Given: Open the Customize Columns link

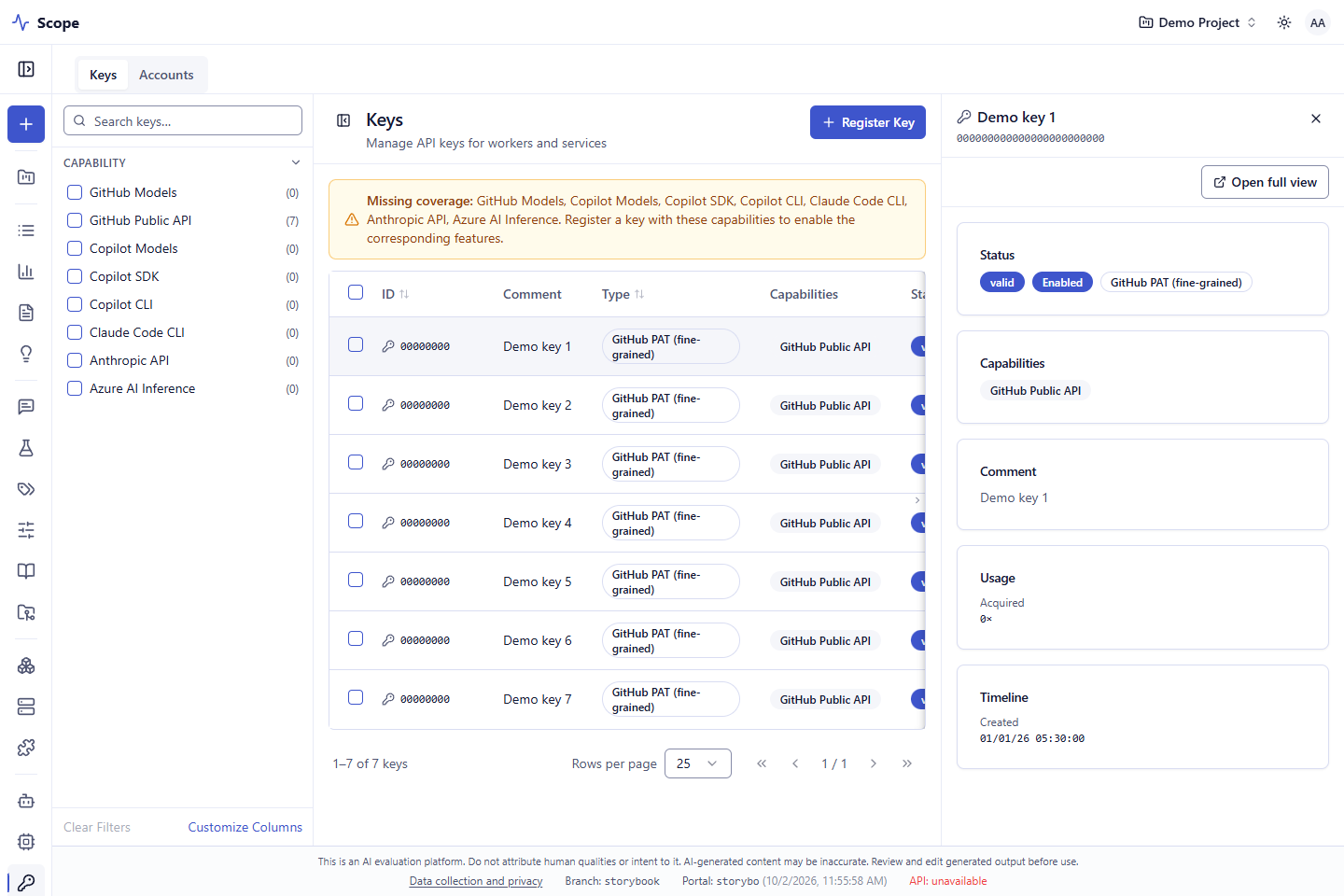Looking at the screenshot, I should coord(245,827).
